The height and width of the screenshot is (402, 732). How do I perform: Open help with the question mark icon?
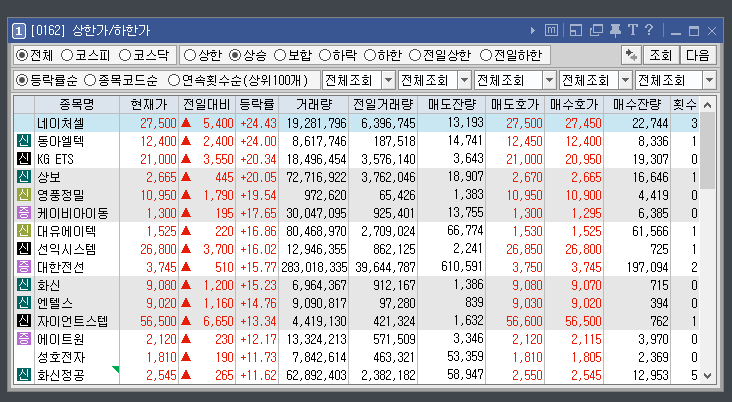click(649, 30)
